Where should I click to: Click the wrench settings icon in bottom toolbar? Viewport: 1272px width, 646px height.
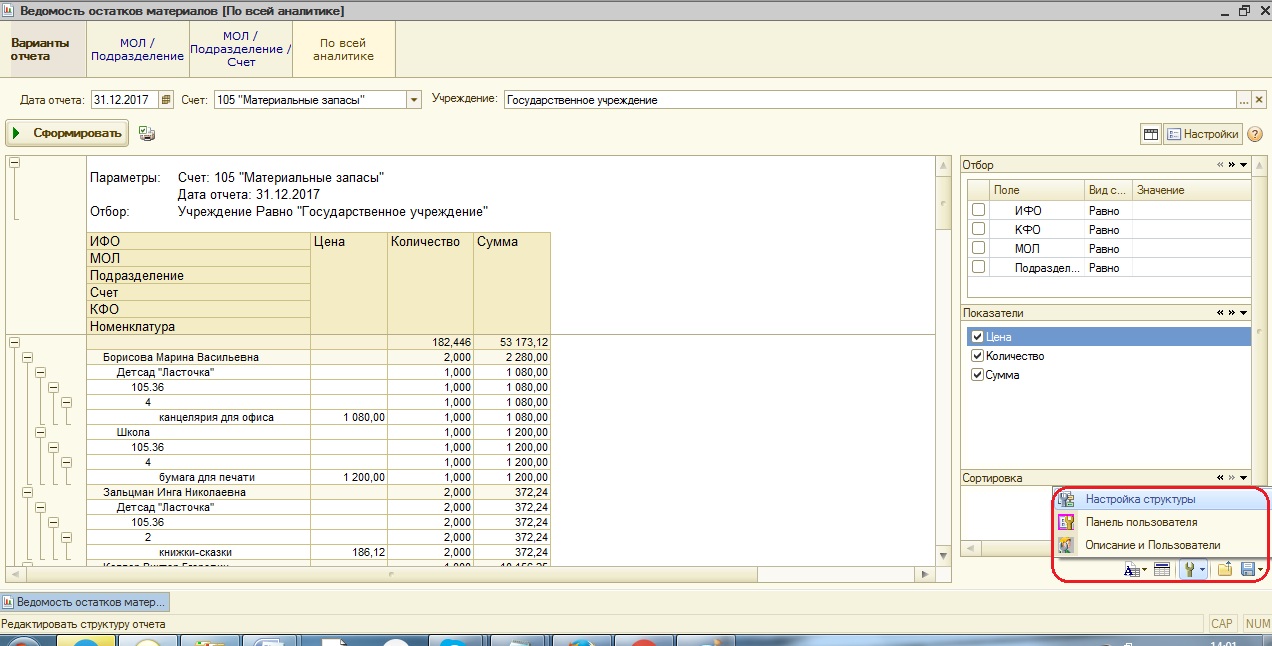pyautogui.click(x=1190, y=570)
